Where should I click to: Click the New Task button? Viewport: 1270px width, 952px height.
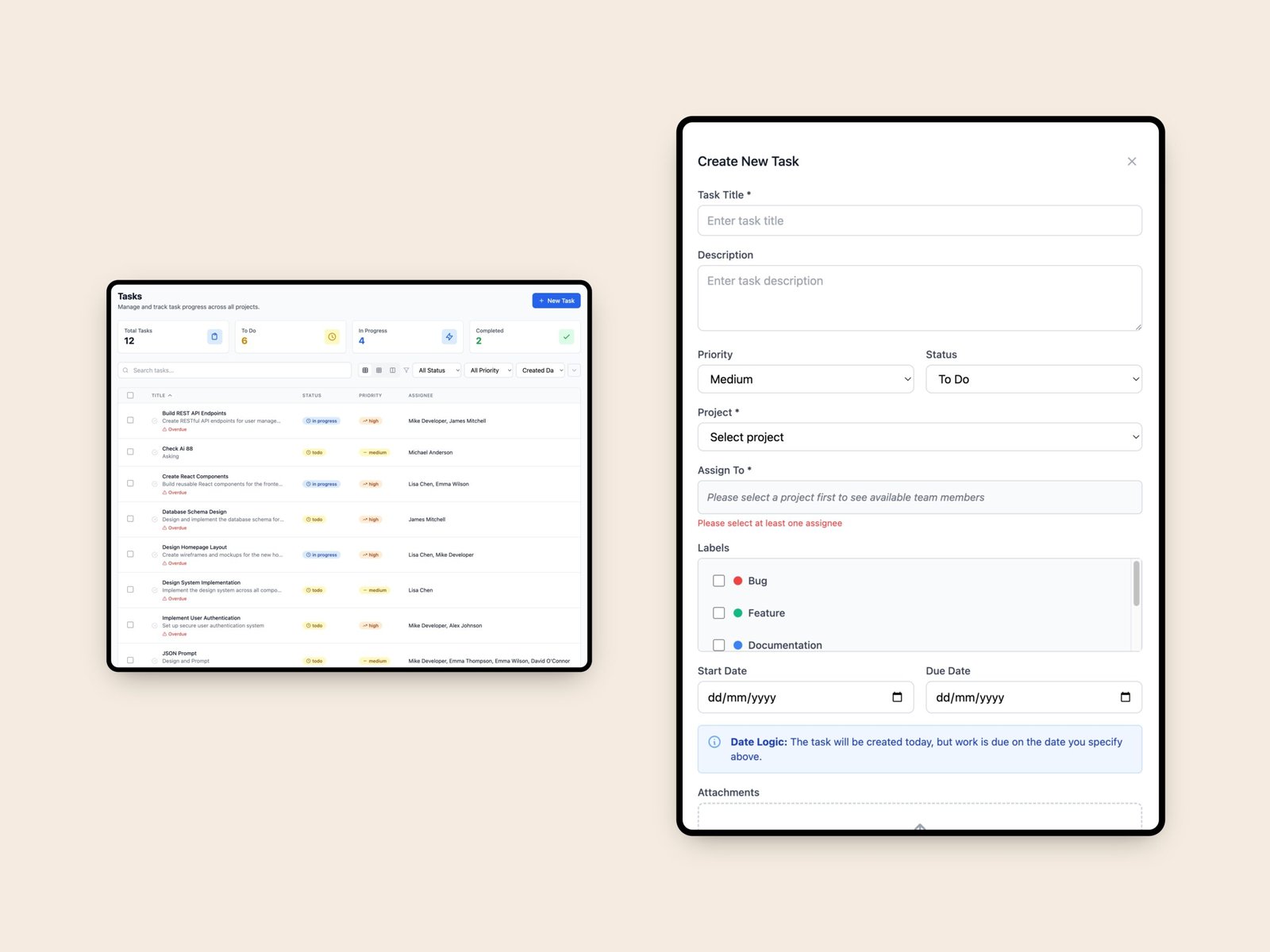pos(556,301)
